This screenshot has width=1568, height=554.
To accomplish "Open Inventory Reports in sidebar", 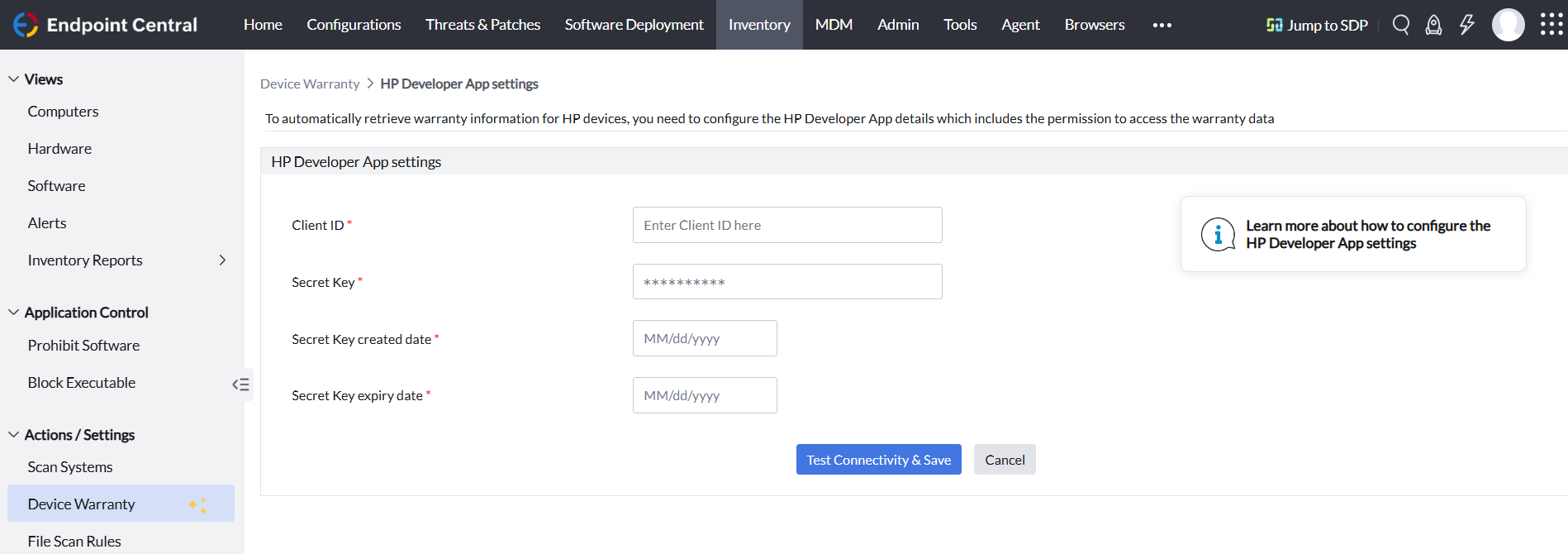I will [x=85, y=260].
